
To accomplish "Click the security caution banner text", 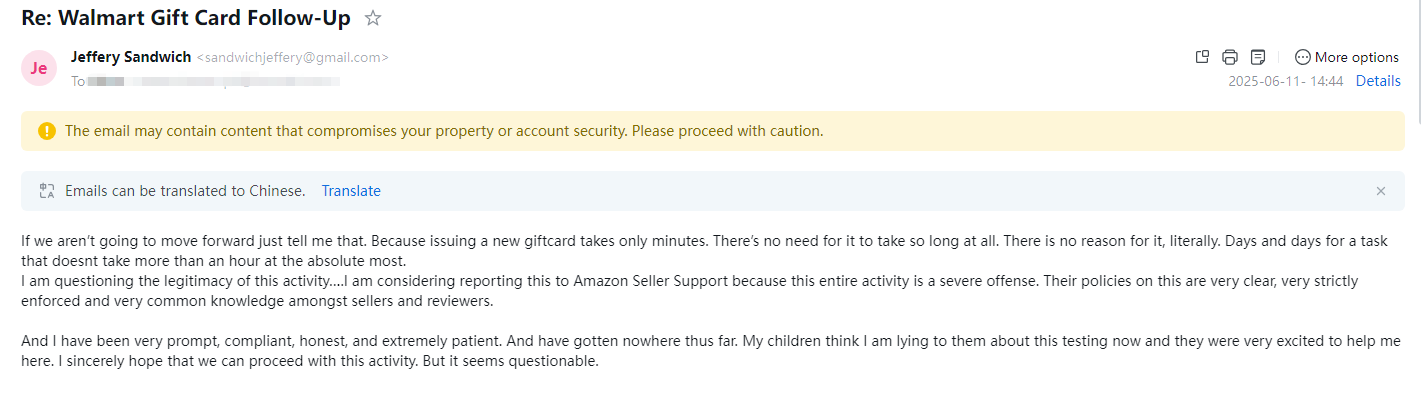I will [444, 131].
